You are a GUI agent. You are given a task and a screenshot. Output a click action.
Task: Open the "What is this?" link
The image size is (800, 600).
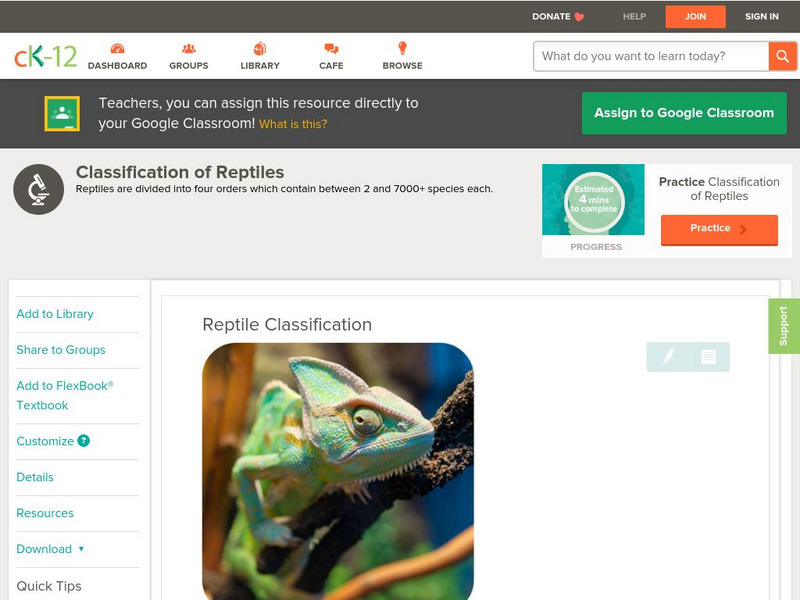[x=293, y=124]
